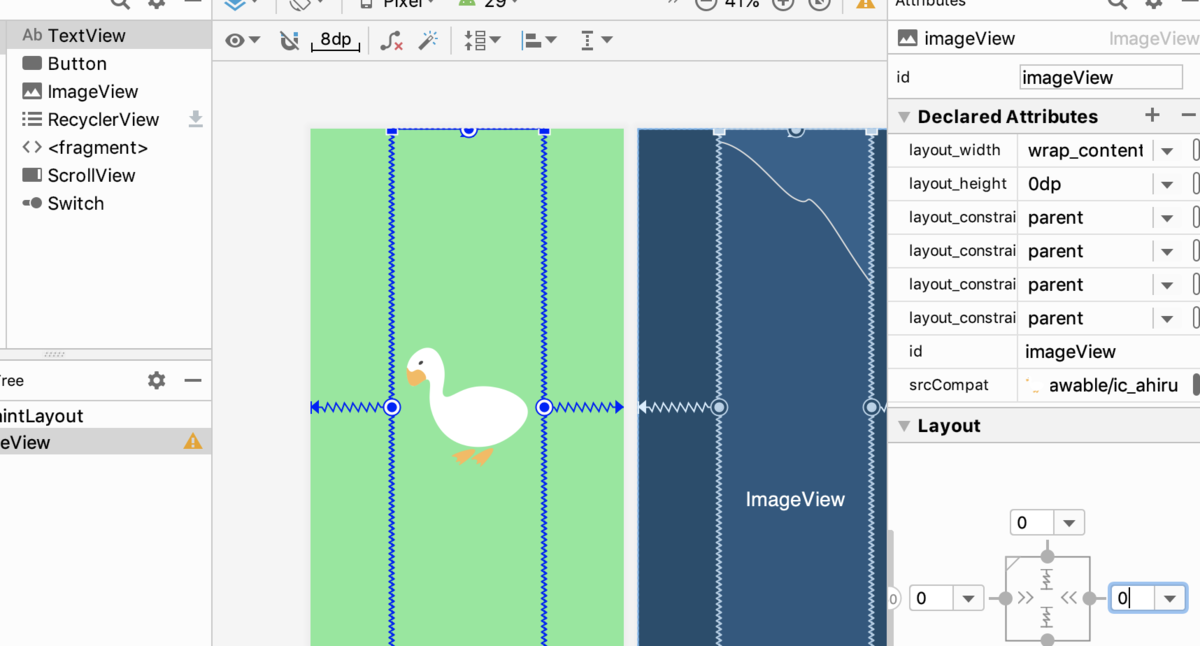This screenshot has width=1200, height=646.
Task: Click the right margin 0 input field
Action: (1132, 598)
